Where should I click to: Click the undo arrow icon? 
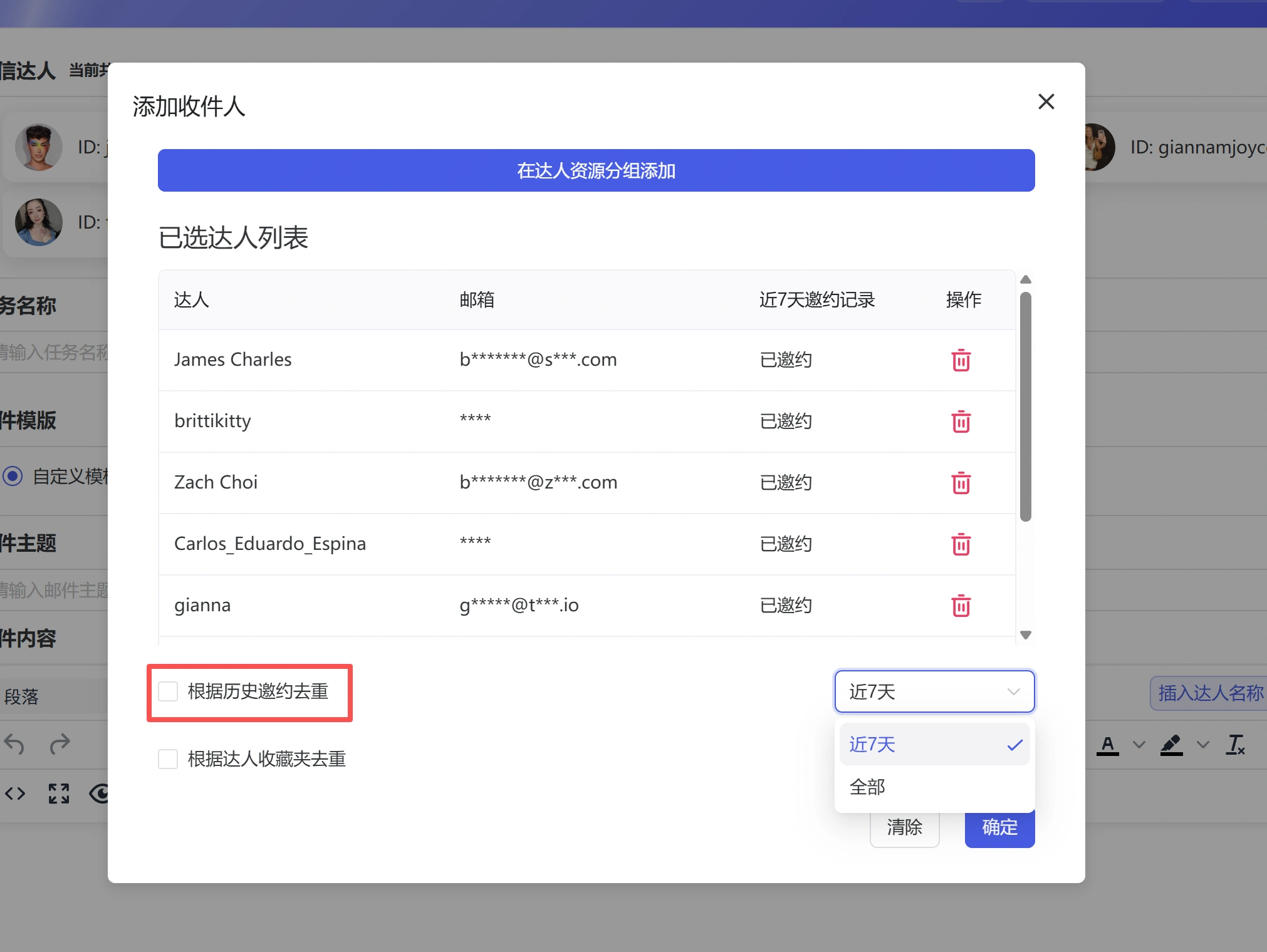[x=14, y=745]
